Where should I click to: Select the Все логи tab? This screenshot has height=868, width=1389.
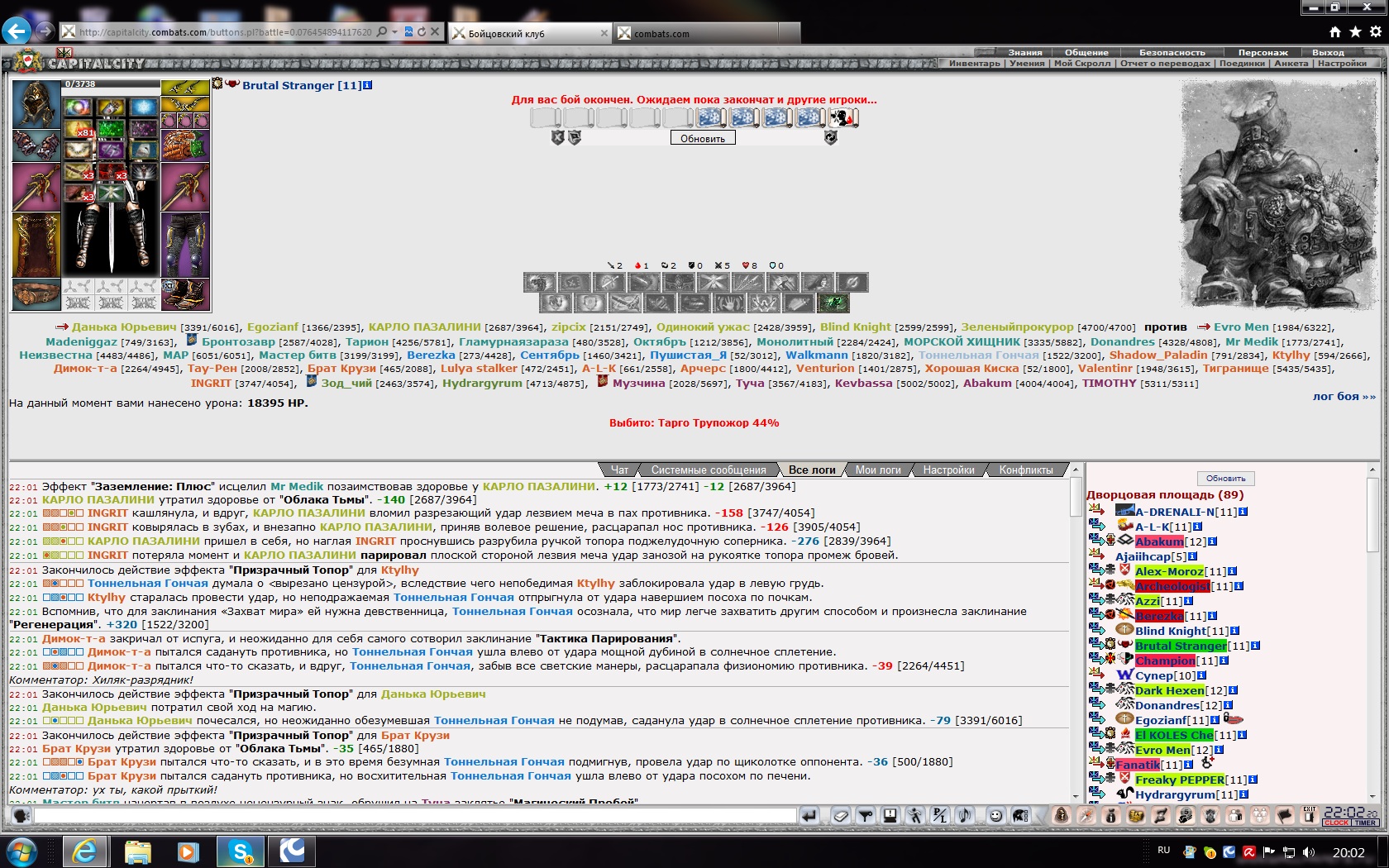click(812, 470)
